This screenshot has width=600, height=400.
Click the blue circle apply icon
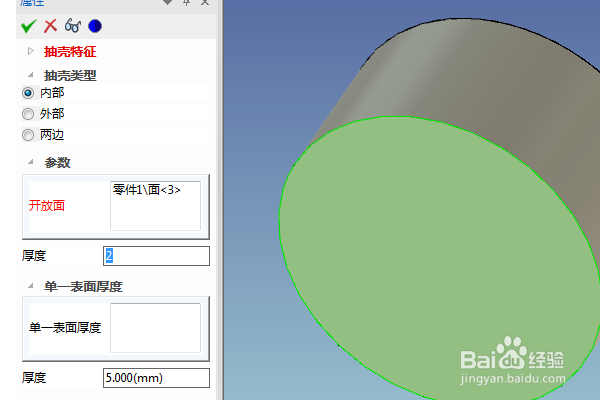click(x=95, y=26)
